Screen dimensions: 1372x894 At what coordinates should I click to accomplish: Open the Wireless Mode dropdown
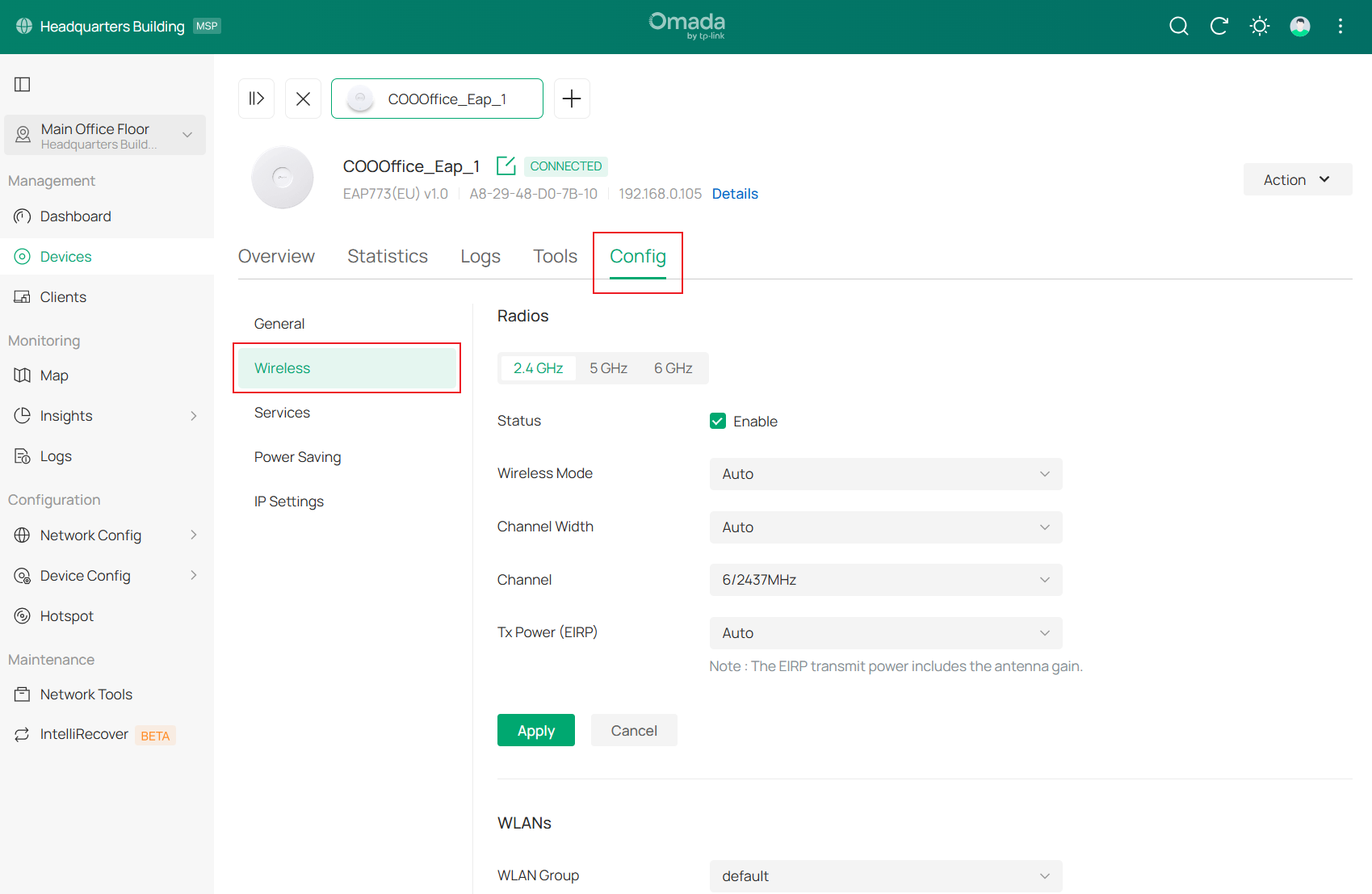pyautogui.click(x=885, y=474)
